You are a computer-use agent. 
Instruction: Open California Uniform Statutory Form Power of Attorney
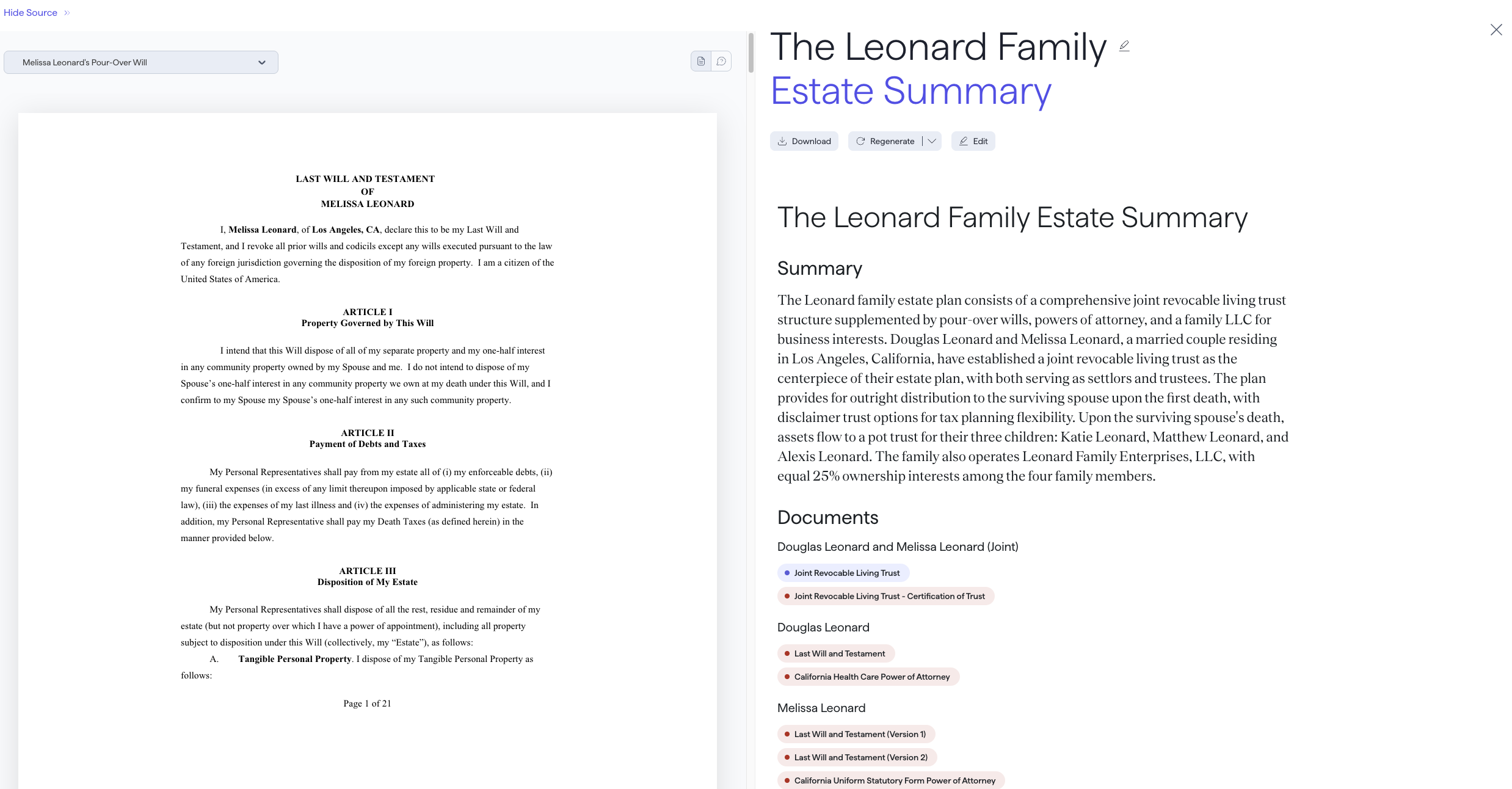pyautogui.click(x=891, y=780)
